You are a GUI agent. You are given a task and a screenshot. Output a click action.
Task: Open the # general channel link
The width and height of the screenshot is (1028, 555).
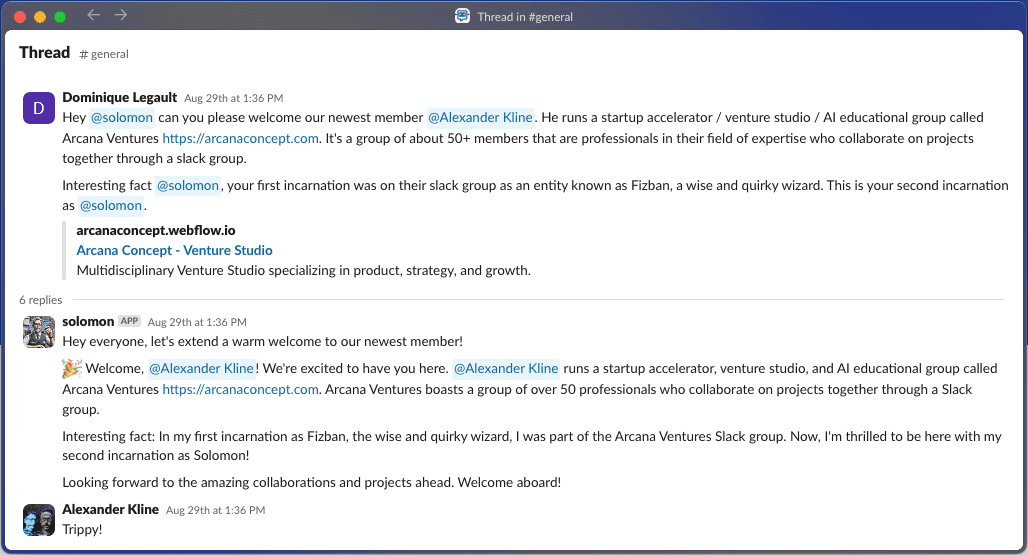coord(104,54)
